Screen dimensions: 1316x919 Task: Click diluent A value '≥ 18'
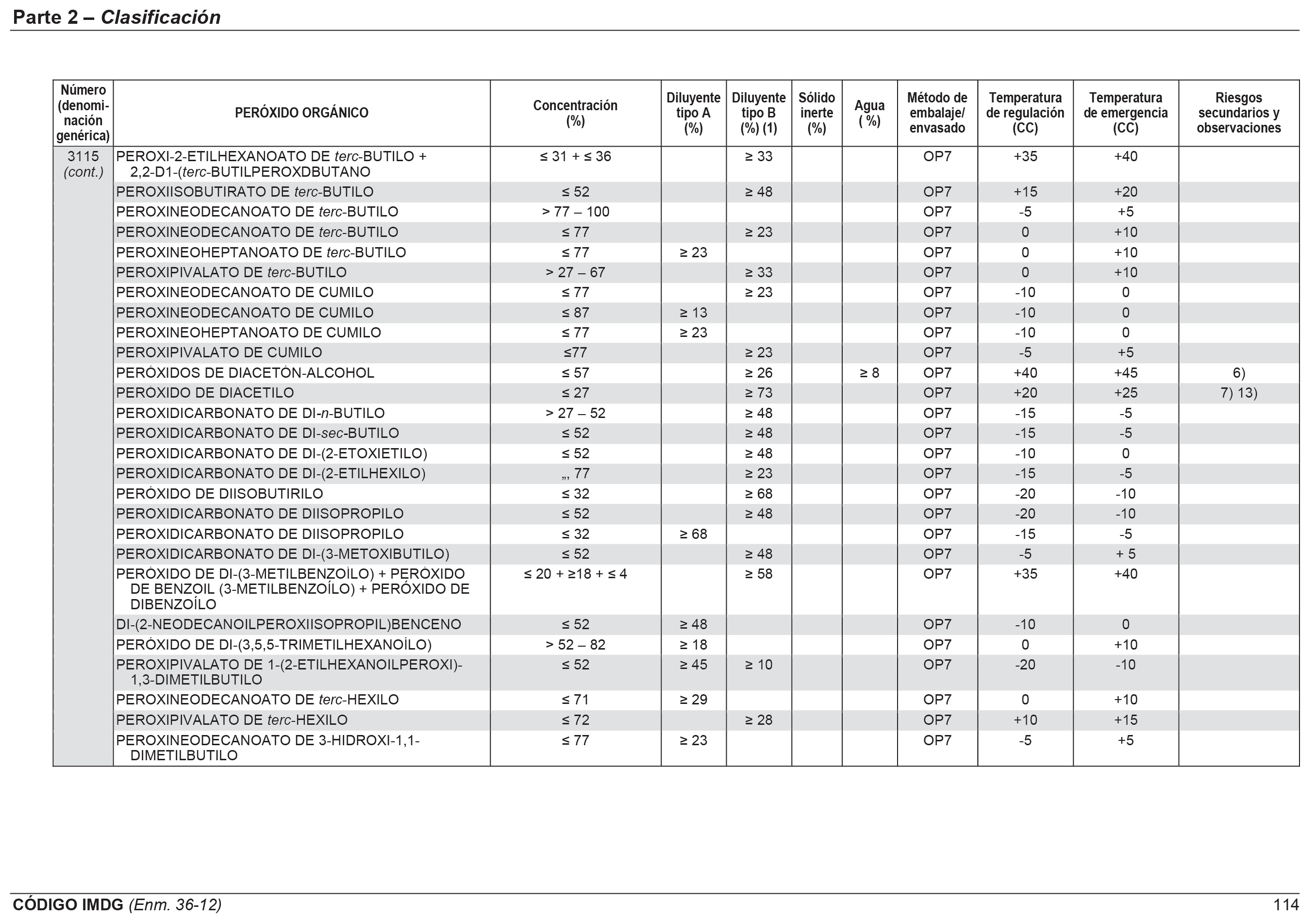point(694,644)
